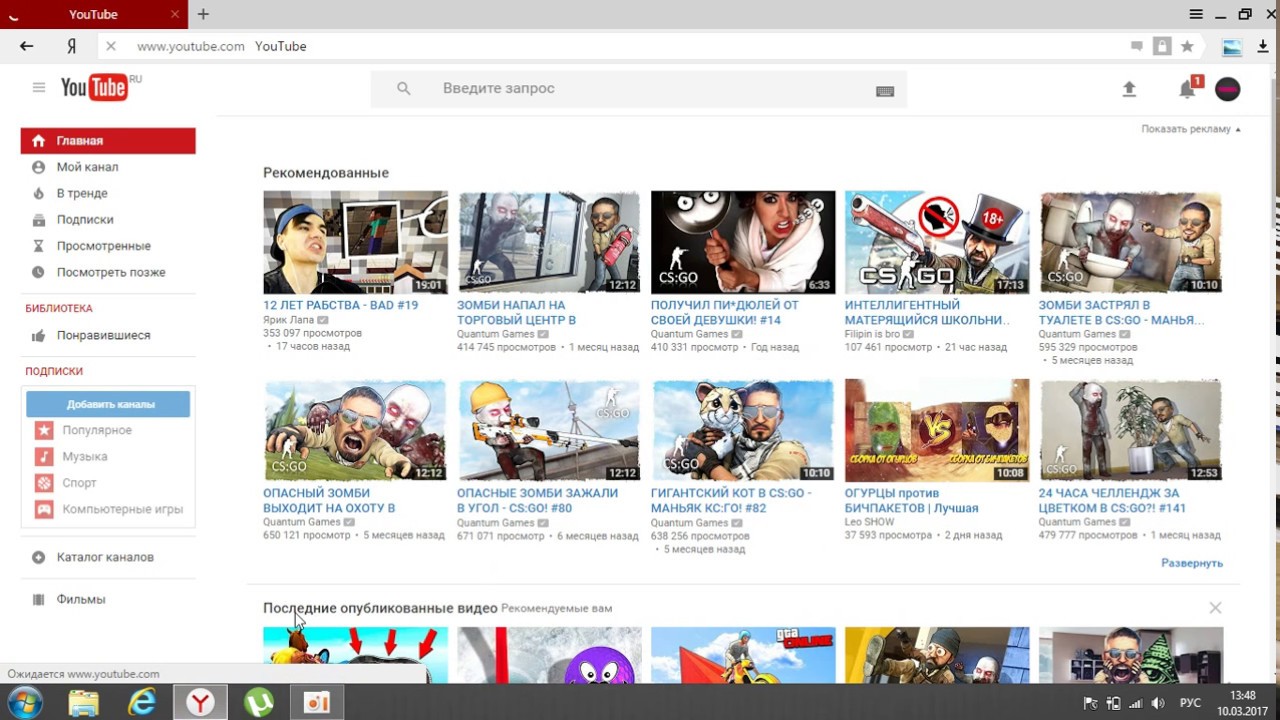Bookmark page with the star icon
The width and height of the screenshot is (1280, 720).
[1187, 46]
